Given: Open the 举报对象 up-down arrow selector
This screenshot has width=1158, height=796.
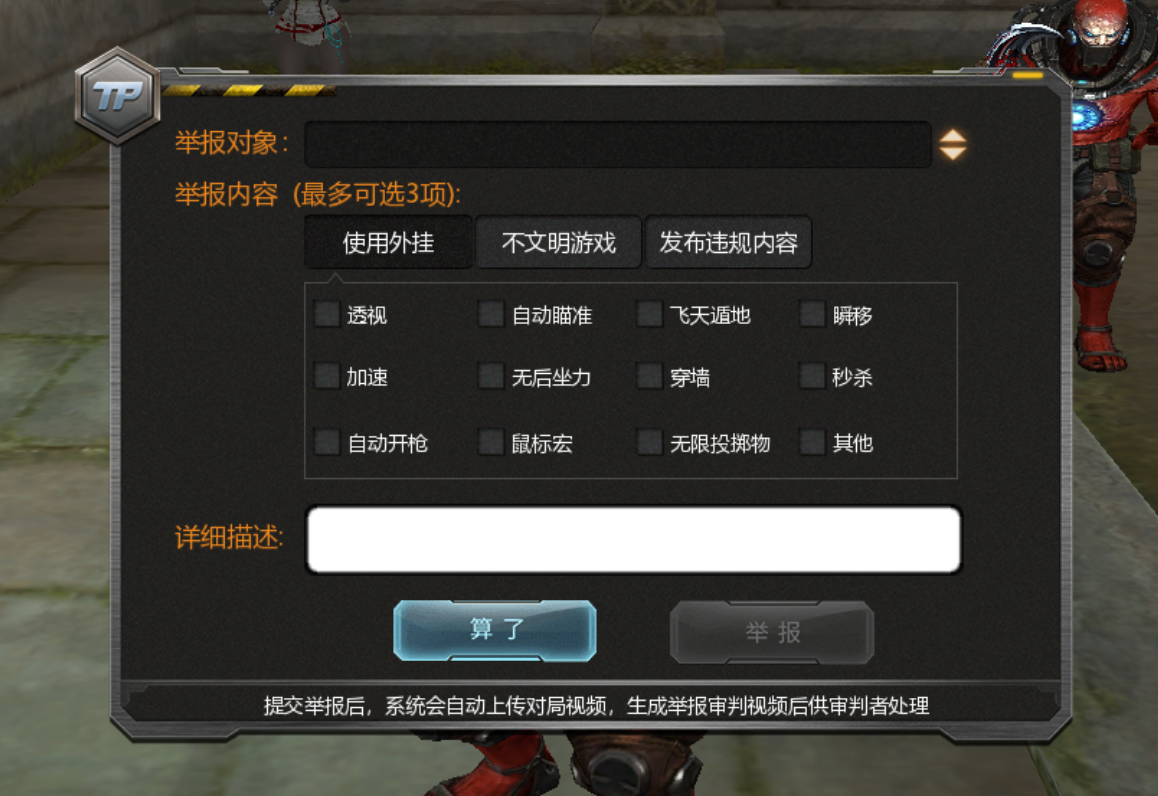Looking at the screenshot, I should click(x=952, y=145).
